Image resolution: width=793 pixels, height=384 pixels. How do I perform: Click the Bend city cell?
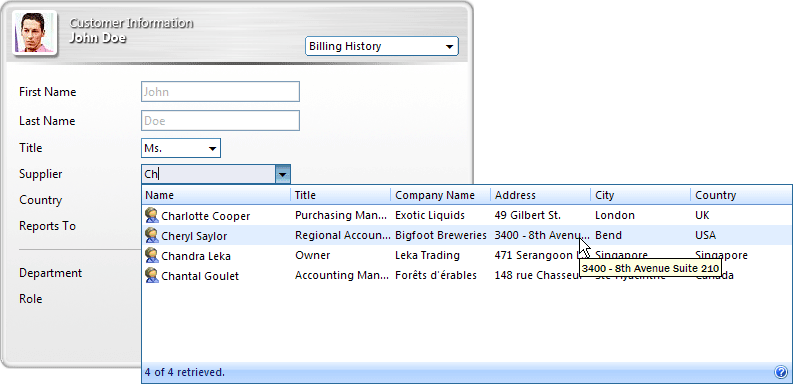608,235
